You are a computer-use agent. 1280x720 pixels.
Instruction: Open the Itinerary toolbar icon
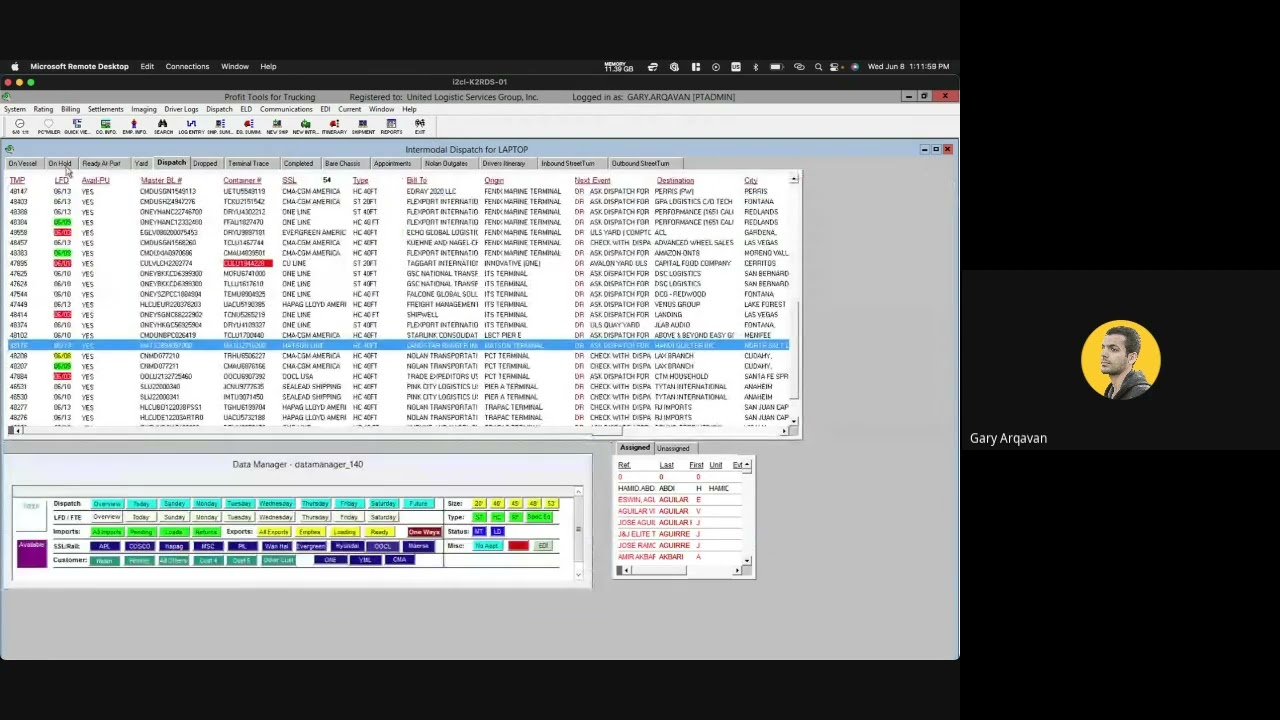coord(334,126)
